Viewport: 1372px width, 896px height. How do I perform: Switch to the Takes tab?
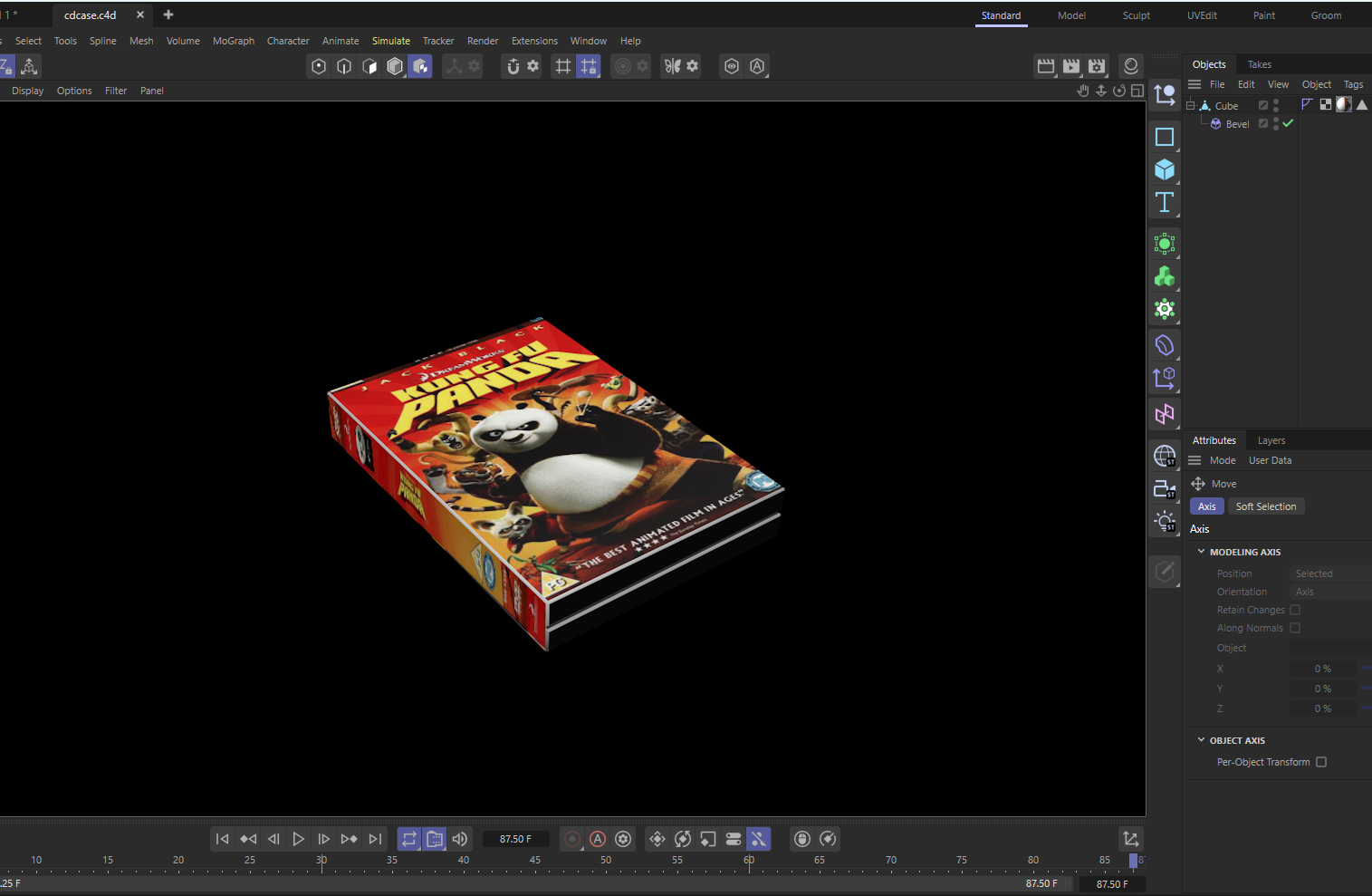1259,63
